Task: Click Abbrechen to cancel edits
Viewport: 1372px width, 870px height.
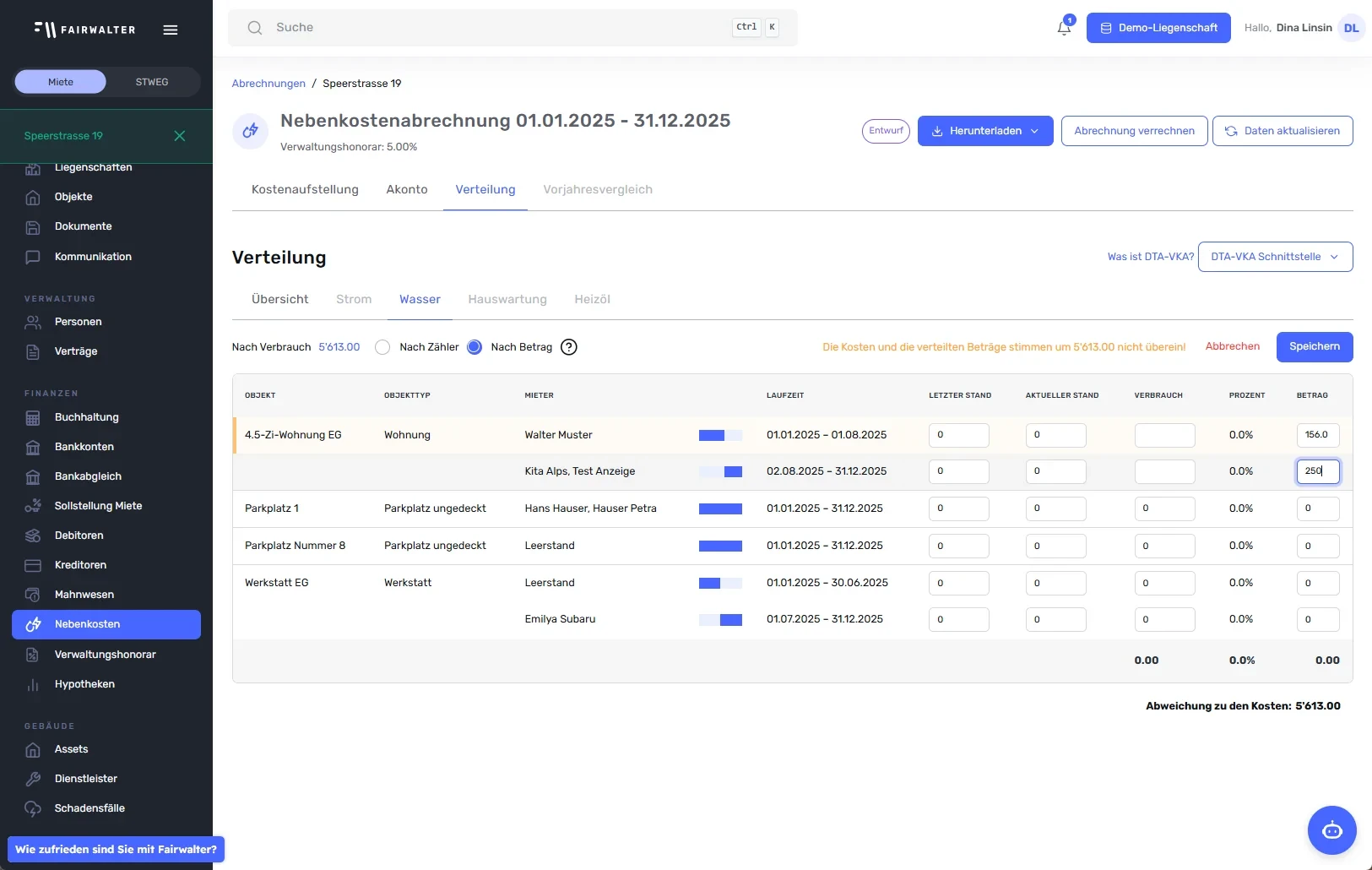Action: (1233, 347)
